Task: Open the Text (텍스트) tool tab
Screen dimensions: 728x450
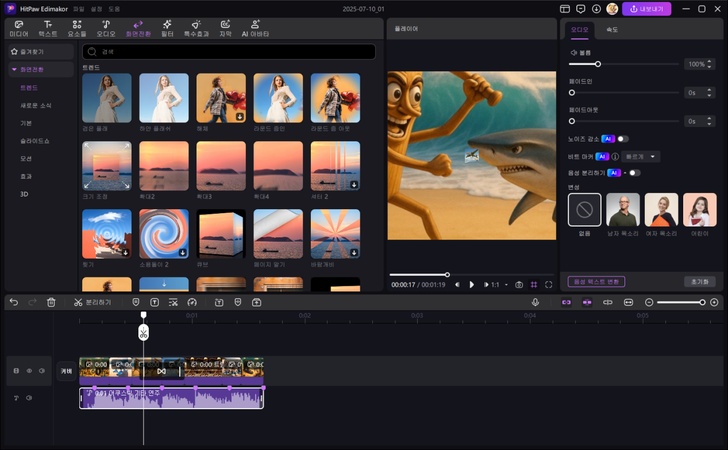Action: click(x=47, y=28)
